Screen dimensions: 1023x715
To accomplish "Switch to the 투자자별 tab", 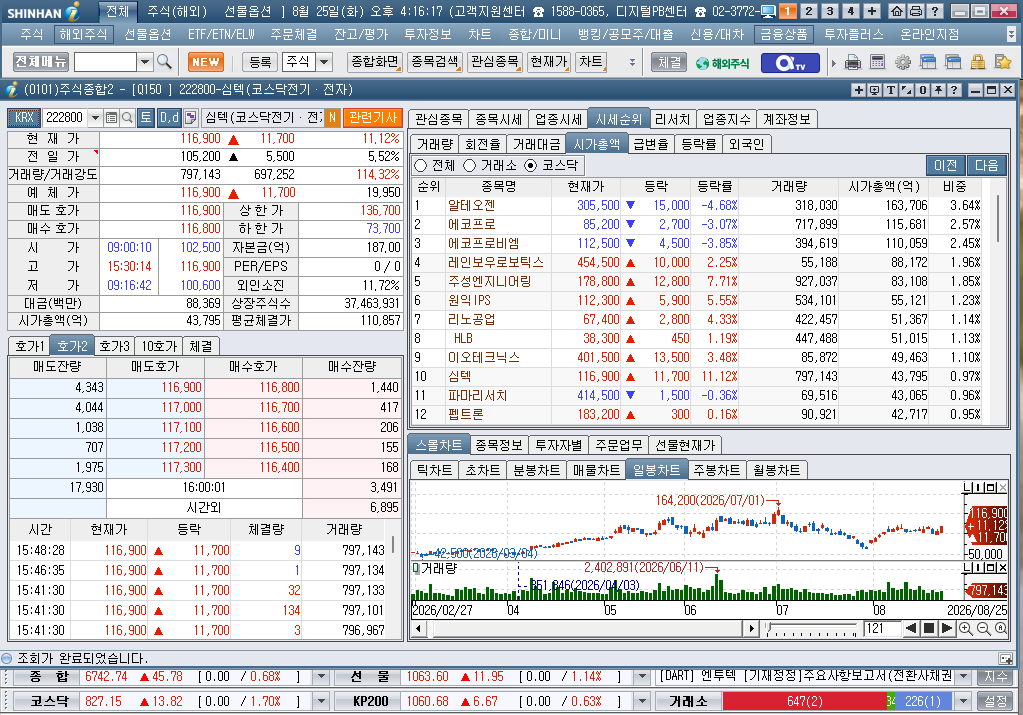I will pyautogui.click(x=558, y=445).
